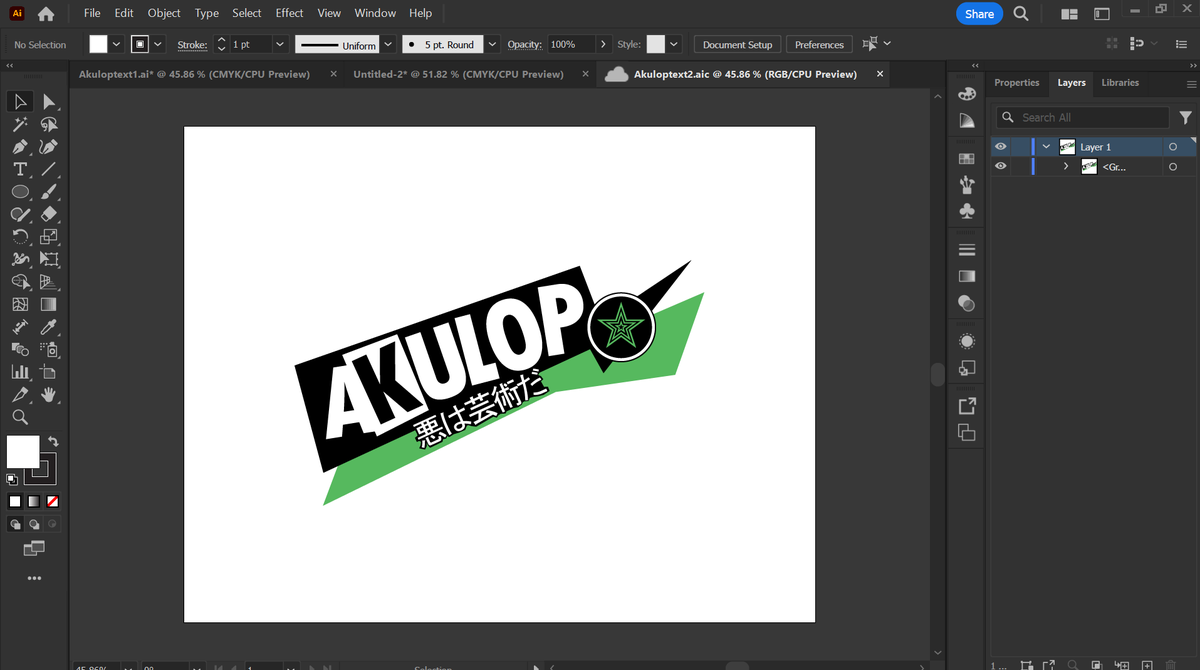Activate the Pen tool
1200x670 pixels.
coord(20,147)
